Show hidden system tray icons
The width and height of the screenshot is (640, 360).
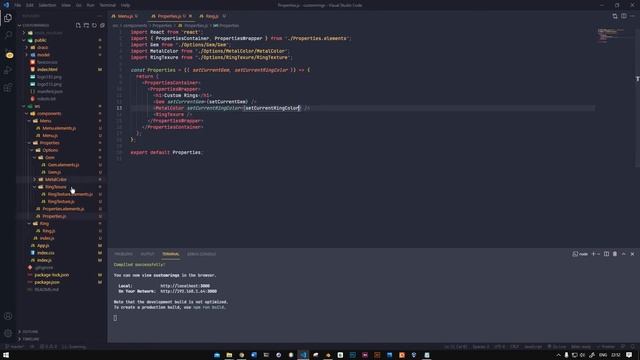click(x=558, y=355)
